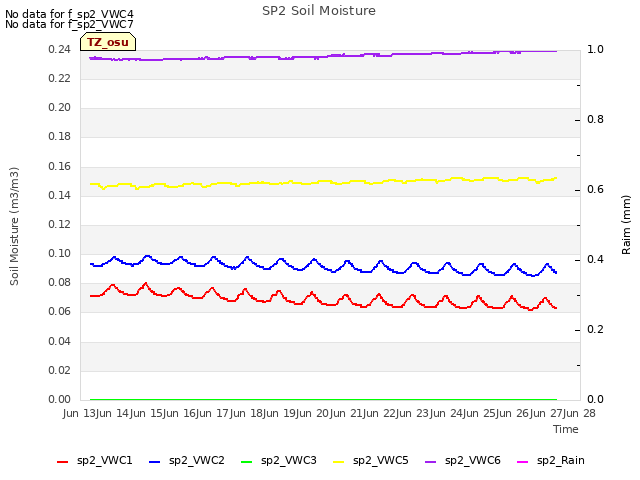Select the sp2_Rain legend label

click(561, 460)
